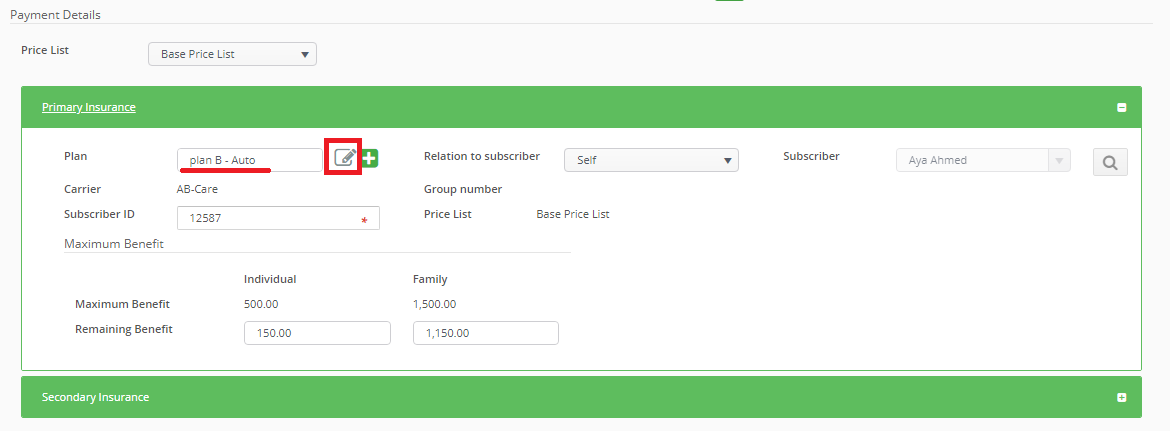Viewport: 1170px width, 431px height.
Task: Open the Relation to subscriber dropdown
Action: click(x=651, y=160)
